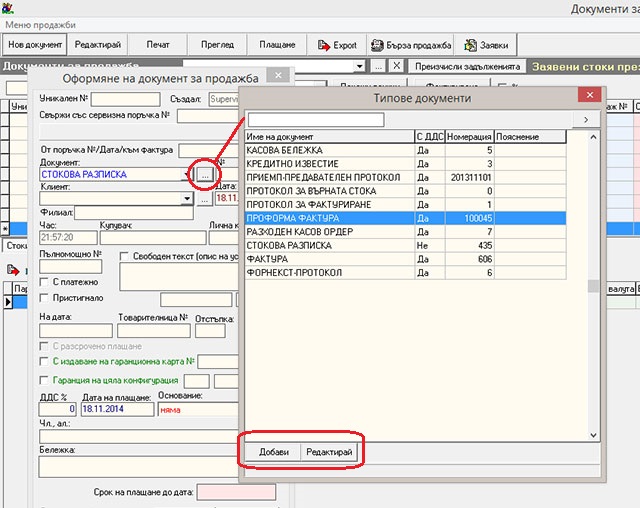Image resolution: width=640 pixels, height=508 pixels.
Task: Click the Товарителница № input field
Action: pos(153,331)
